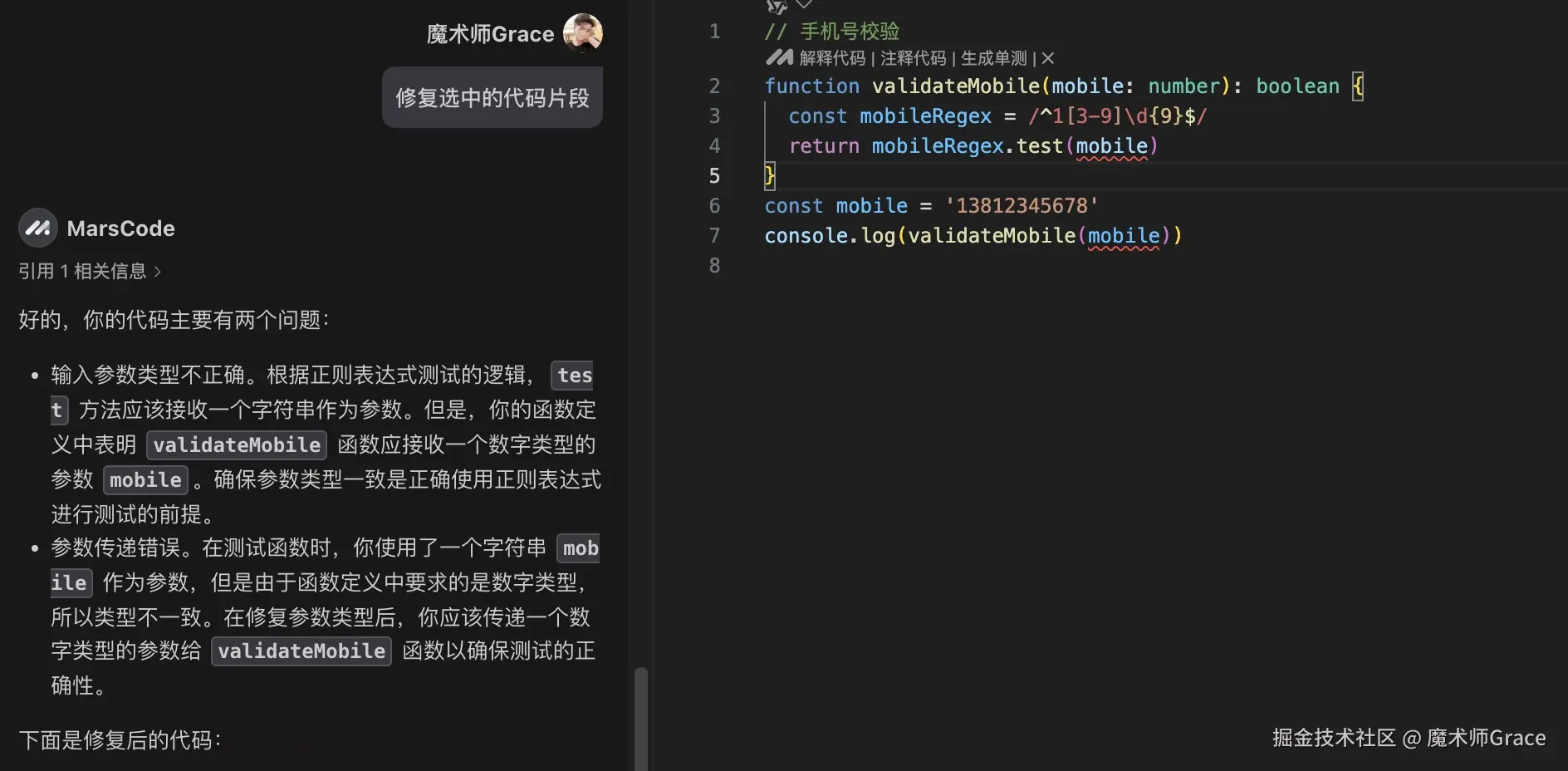Viewport: 1568px width, 771px height.
Task: Click line number 8 in the gutter
Action: (714, 266)
